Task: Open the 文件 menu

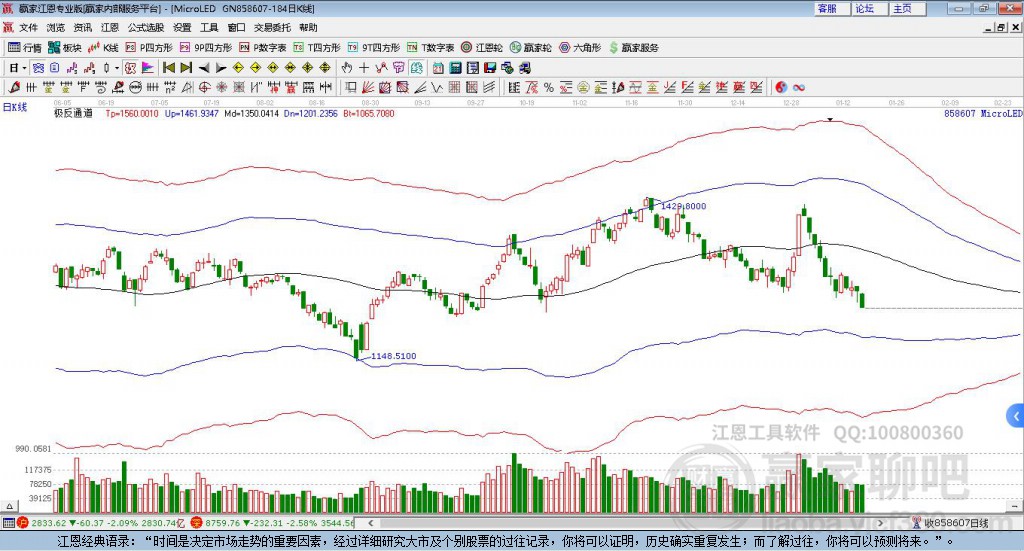Action: 28,27
